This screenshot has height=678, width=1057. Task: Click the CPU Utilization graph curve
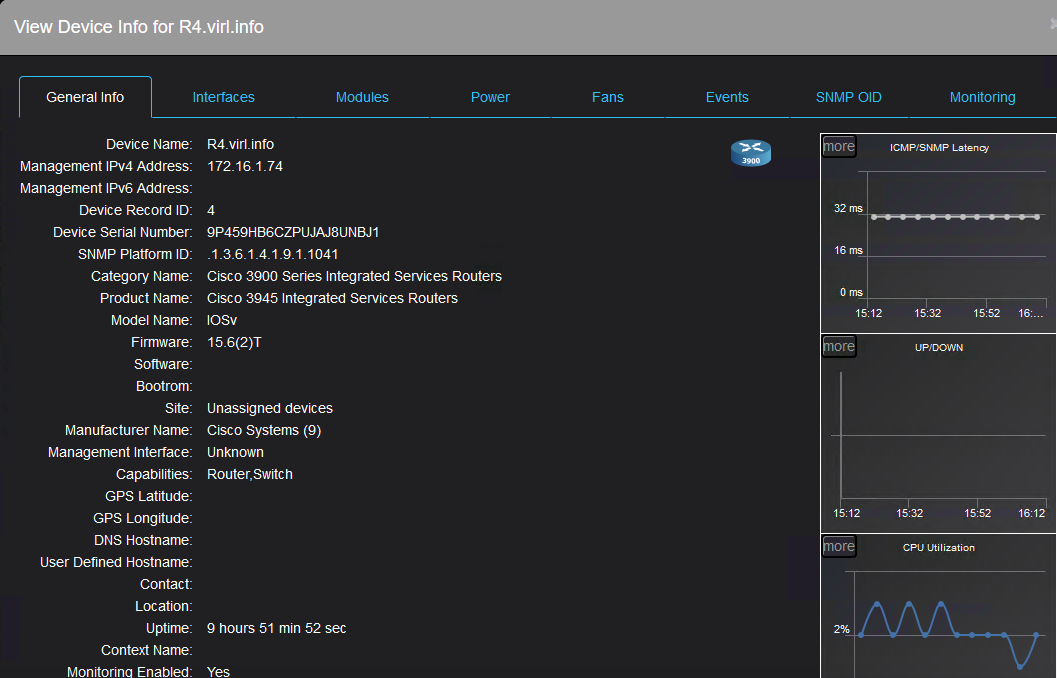(948, 634)
